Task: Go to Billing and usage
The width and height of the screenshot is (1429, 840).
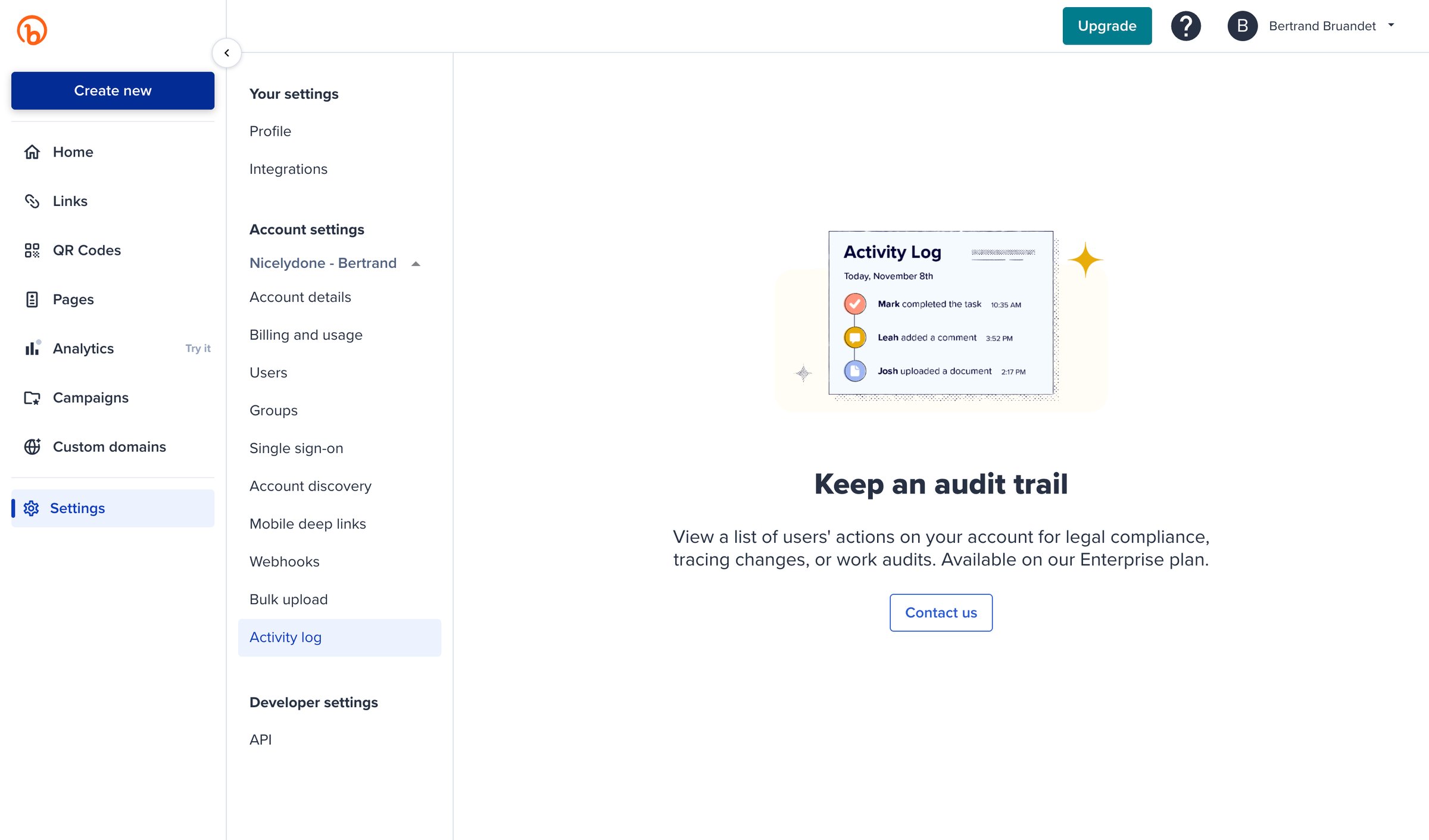Action: click(305, 335)
